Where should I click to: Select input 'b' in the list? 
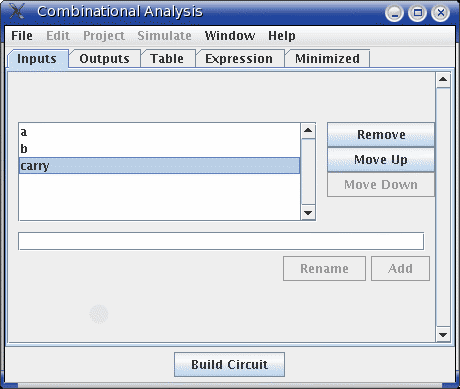click(x=160, y=149)
